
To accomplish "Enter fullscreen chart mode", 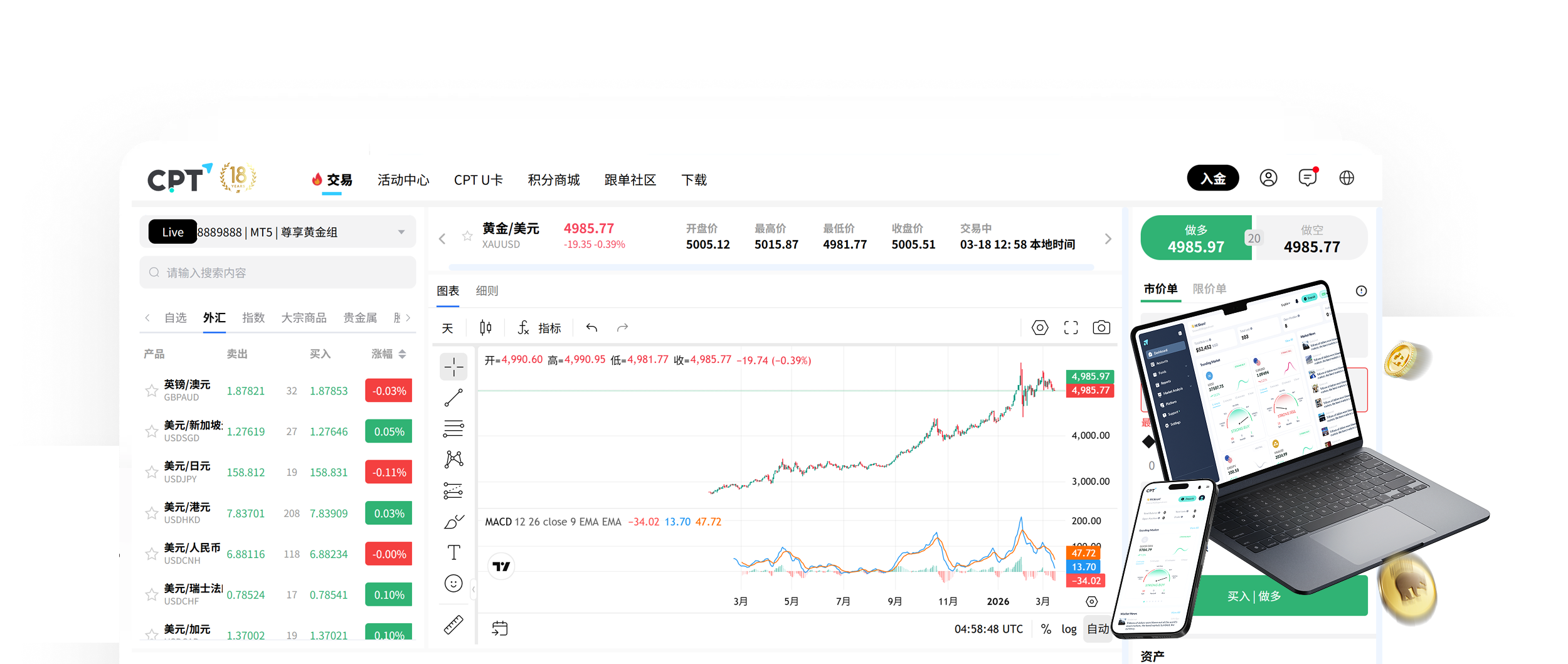I will click(1071, 328).
